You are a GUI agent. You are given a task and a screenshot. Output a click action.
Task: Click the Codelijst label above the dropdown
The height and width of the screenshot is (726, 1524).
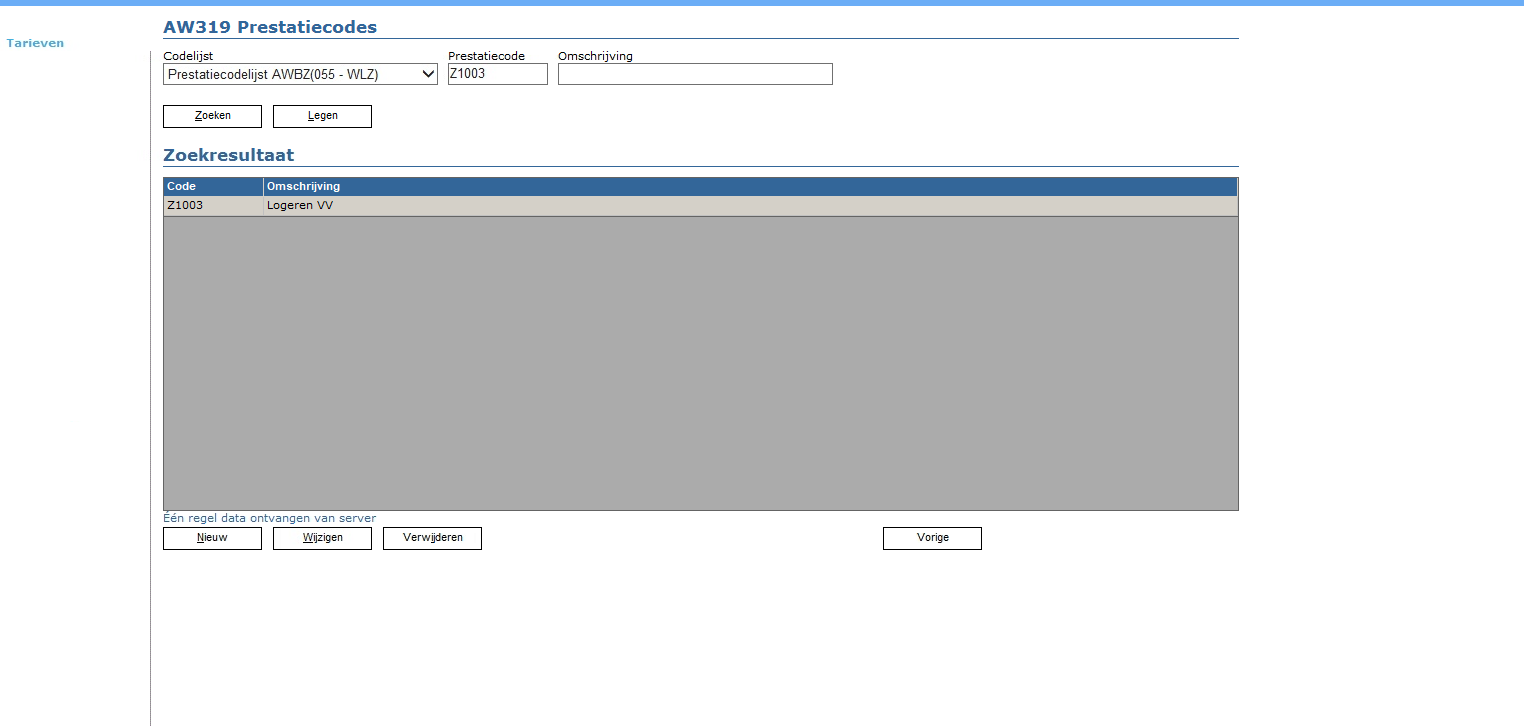point(188,56)
